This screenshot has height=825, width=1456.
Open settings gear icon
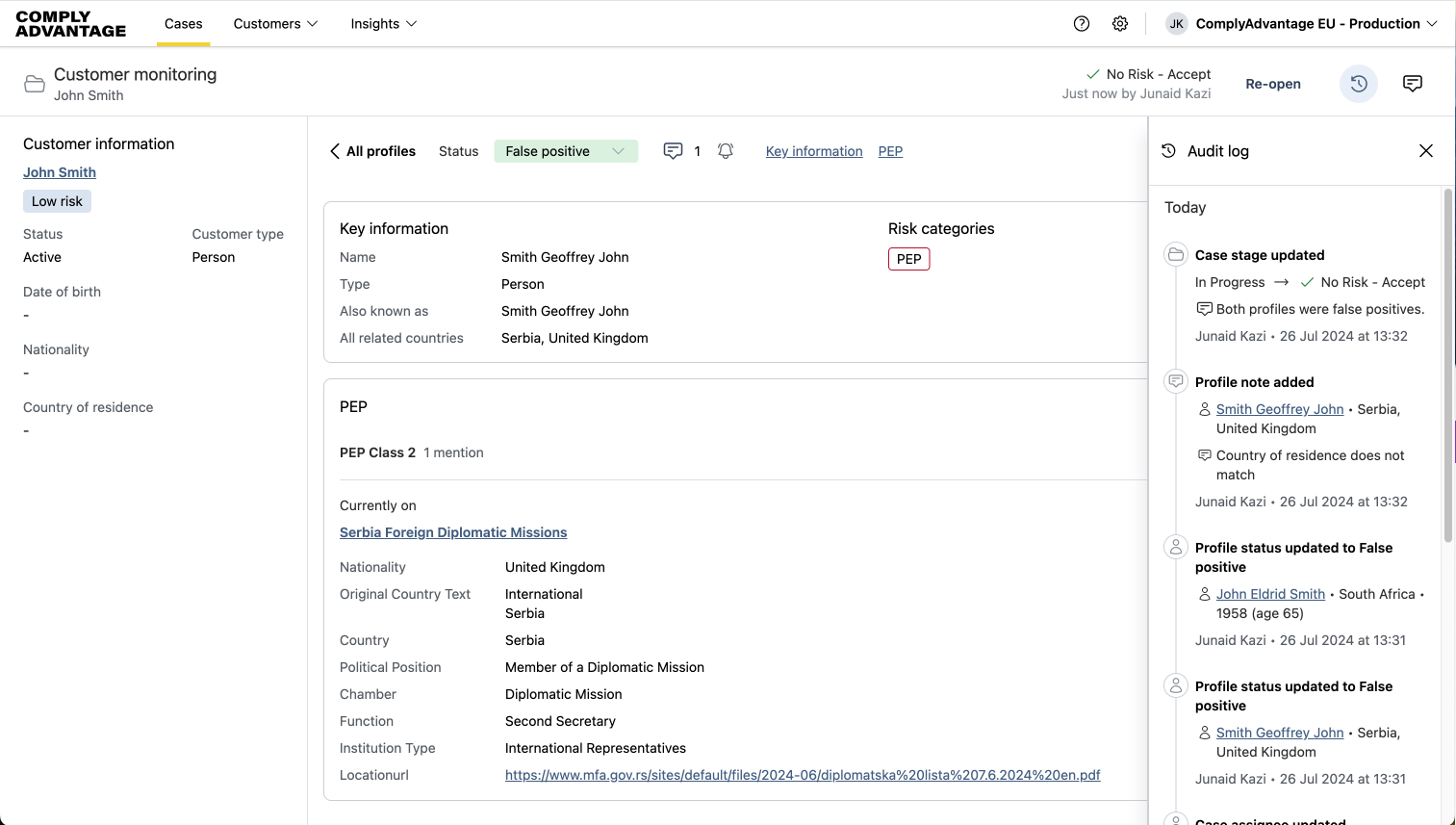point(1120,24)
